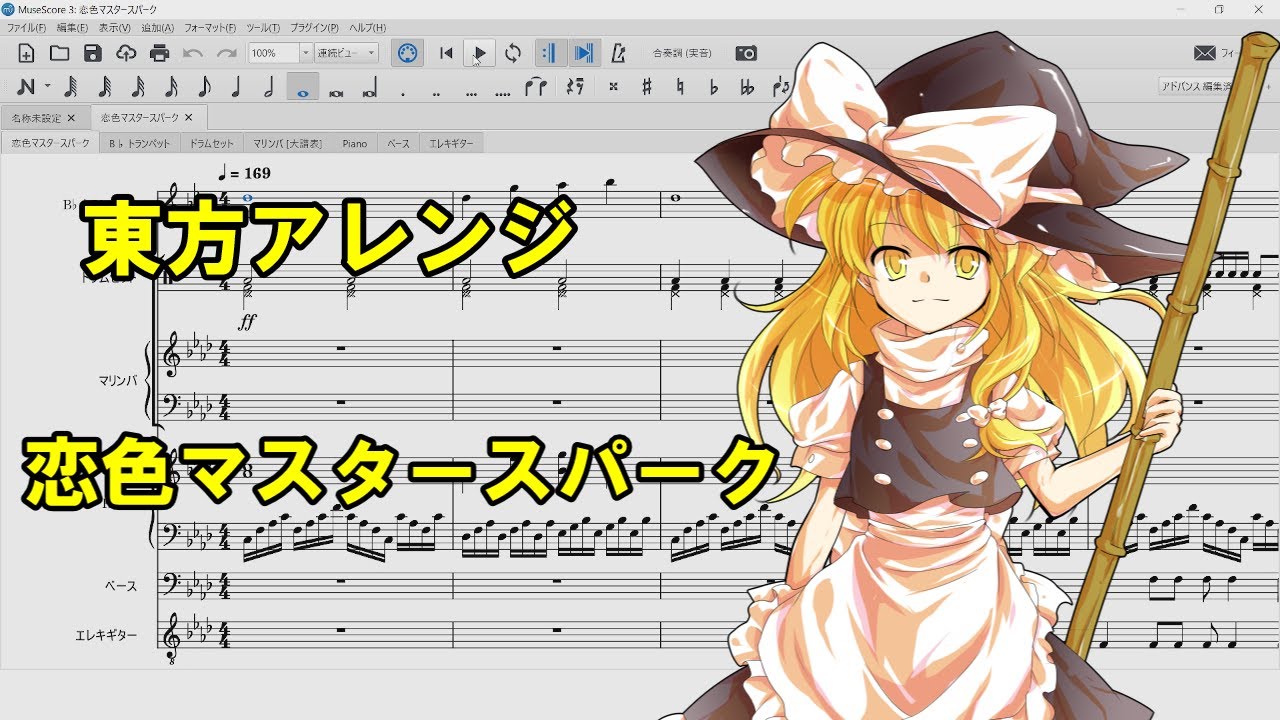
Task: Add a quadruple augmentation dot
Action: tap(502, 92)
